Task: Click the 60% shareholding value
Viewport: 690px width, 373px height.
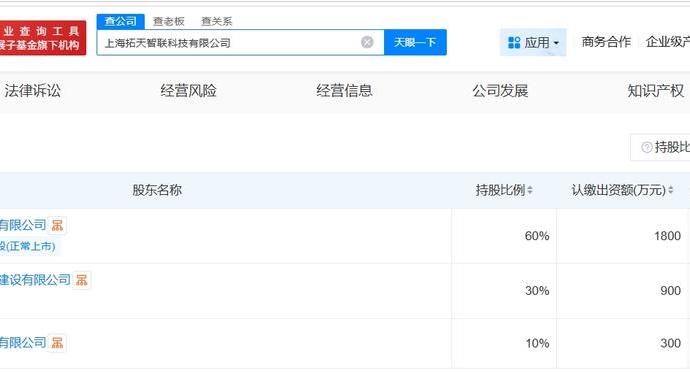Action: point(537,236)
